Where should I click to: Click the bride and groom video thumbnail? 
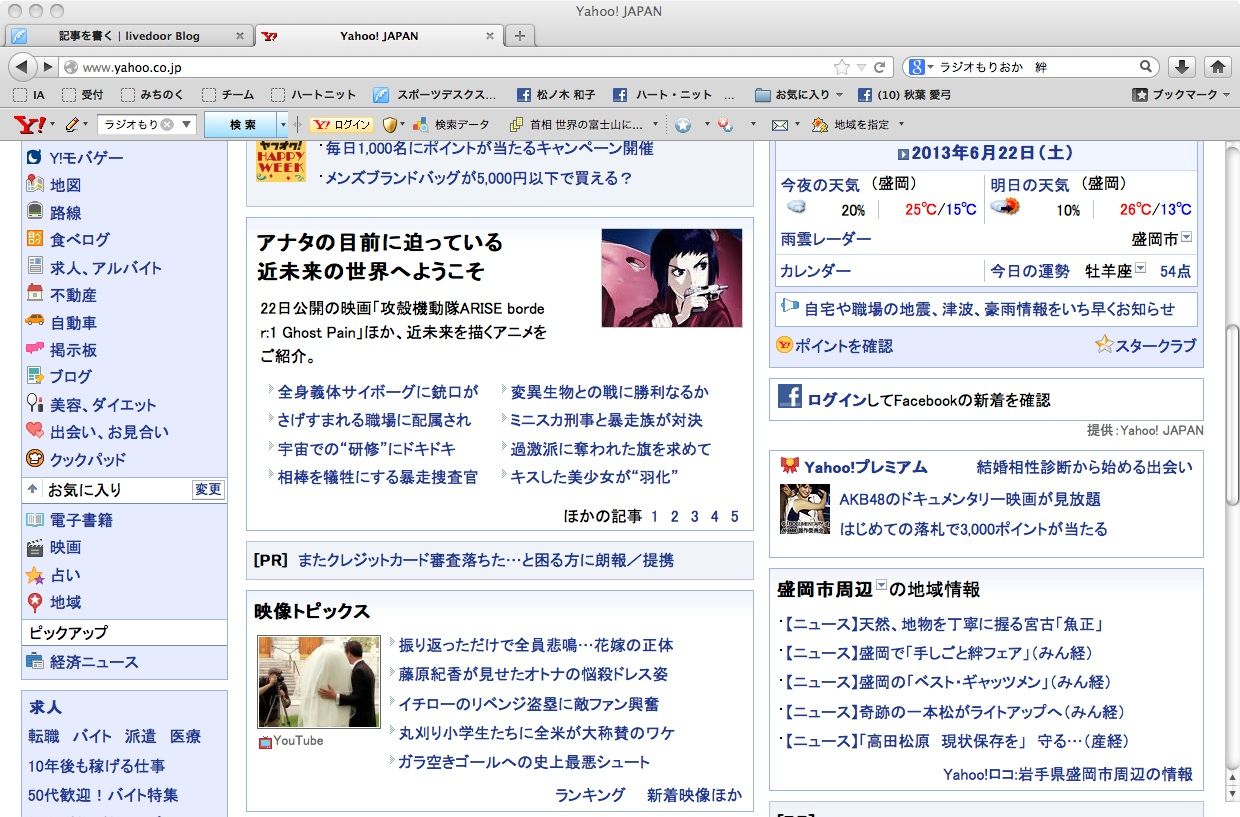[x=319, y=682]
